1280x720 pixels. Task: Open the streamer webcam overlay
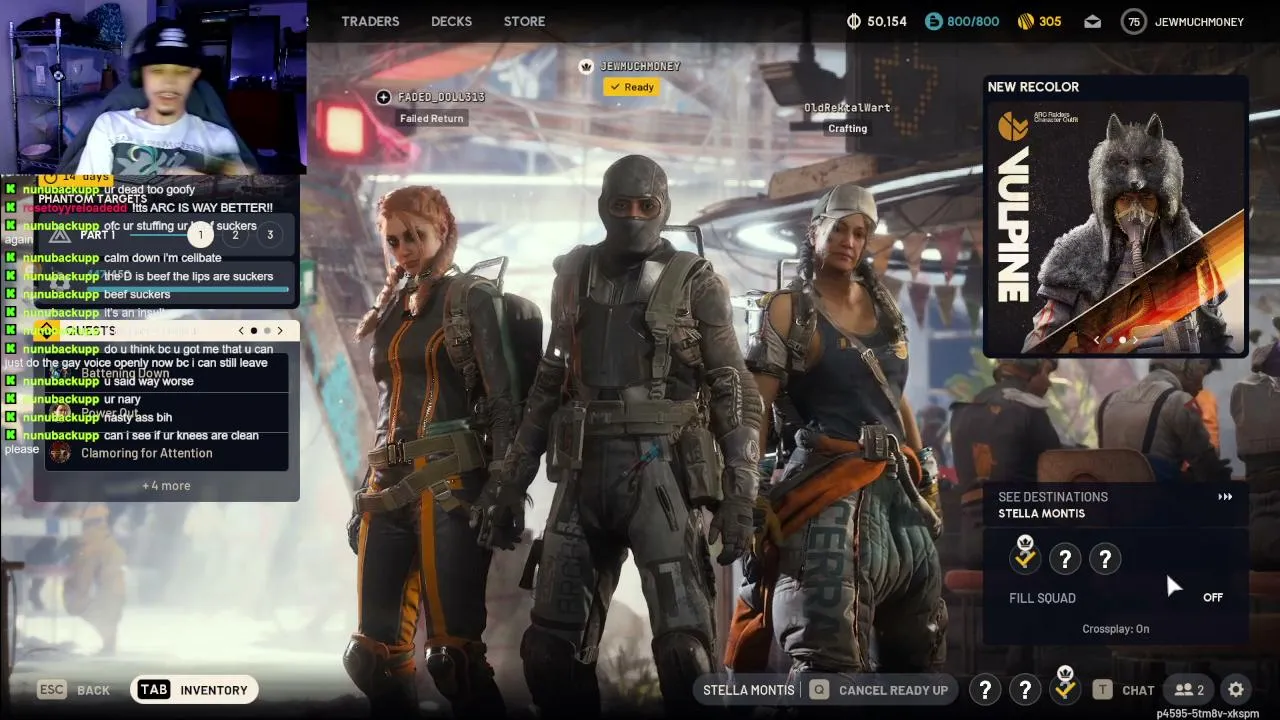(x=153, y=88)
